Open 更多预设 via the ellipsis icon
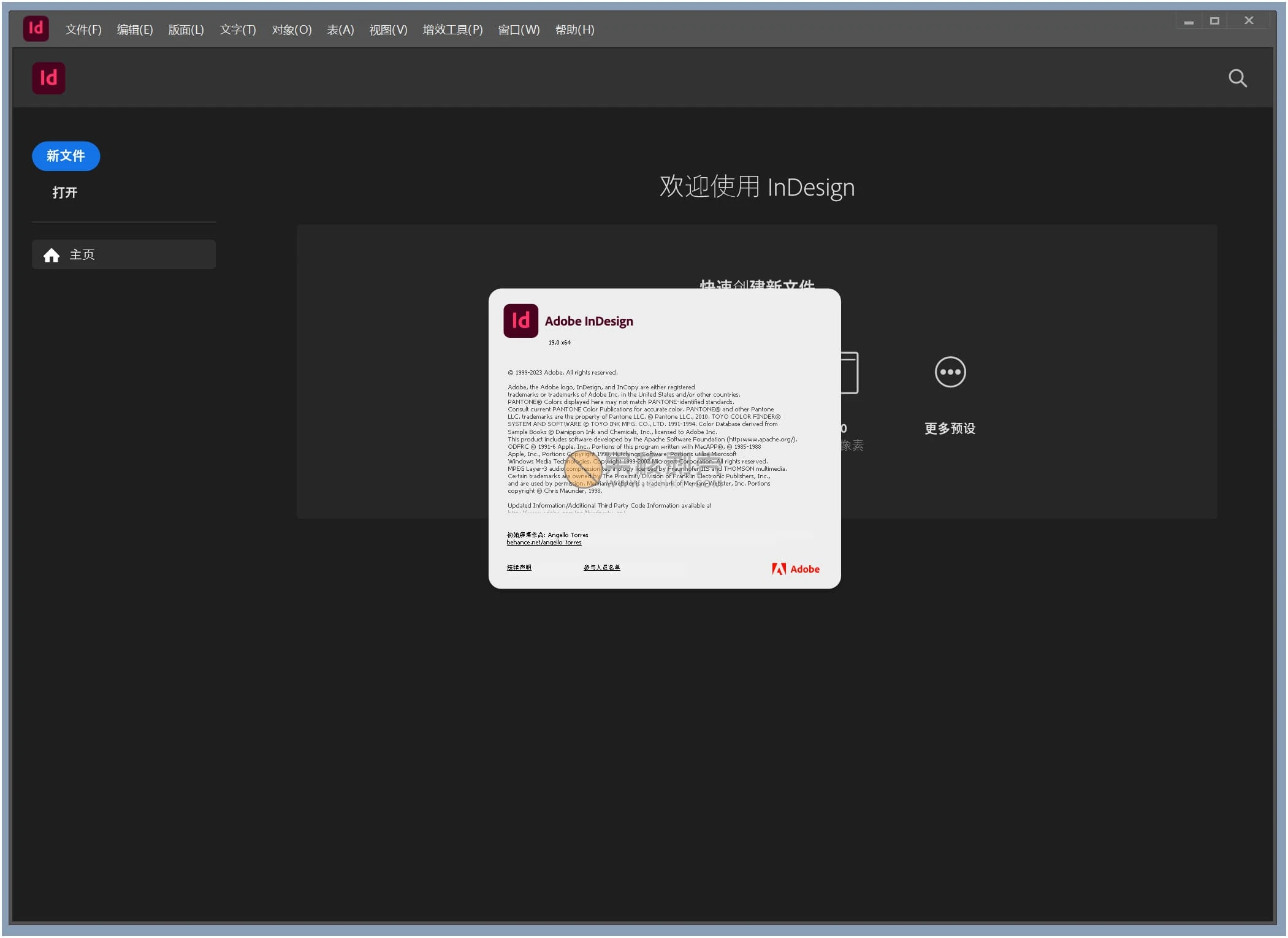 tap(949, 372)
